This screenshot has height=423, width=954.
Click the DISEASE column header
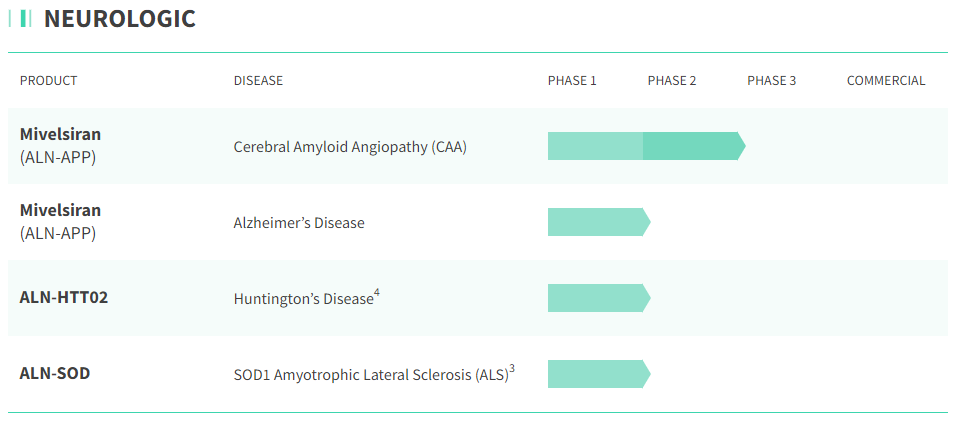pyautogui.click(x=258, y=81)
